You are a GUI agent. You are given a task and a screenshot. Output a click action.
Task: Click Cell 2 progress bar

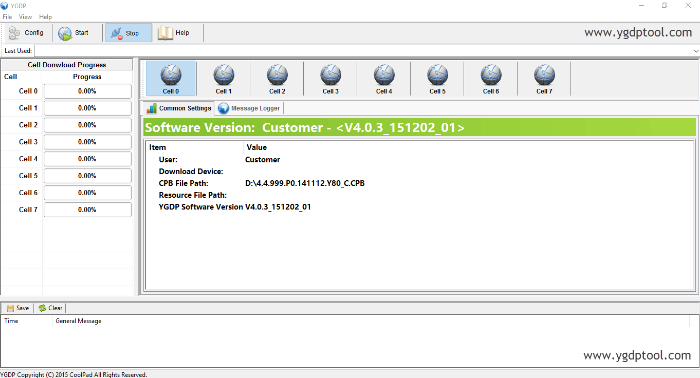pos(88,125)
